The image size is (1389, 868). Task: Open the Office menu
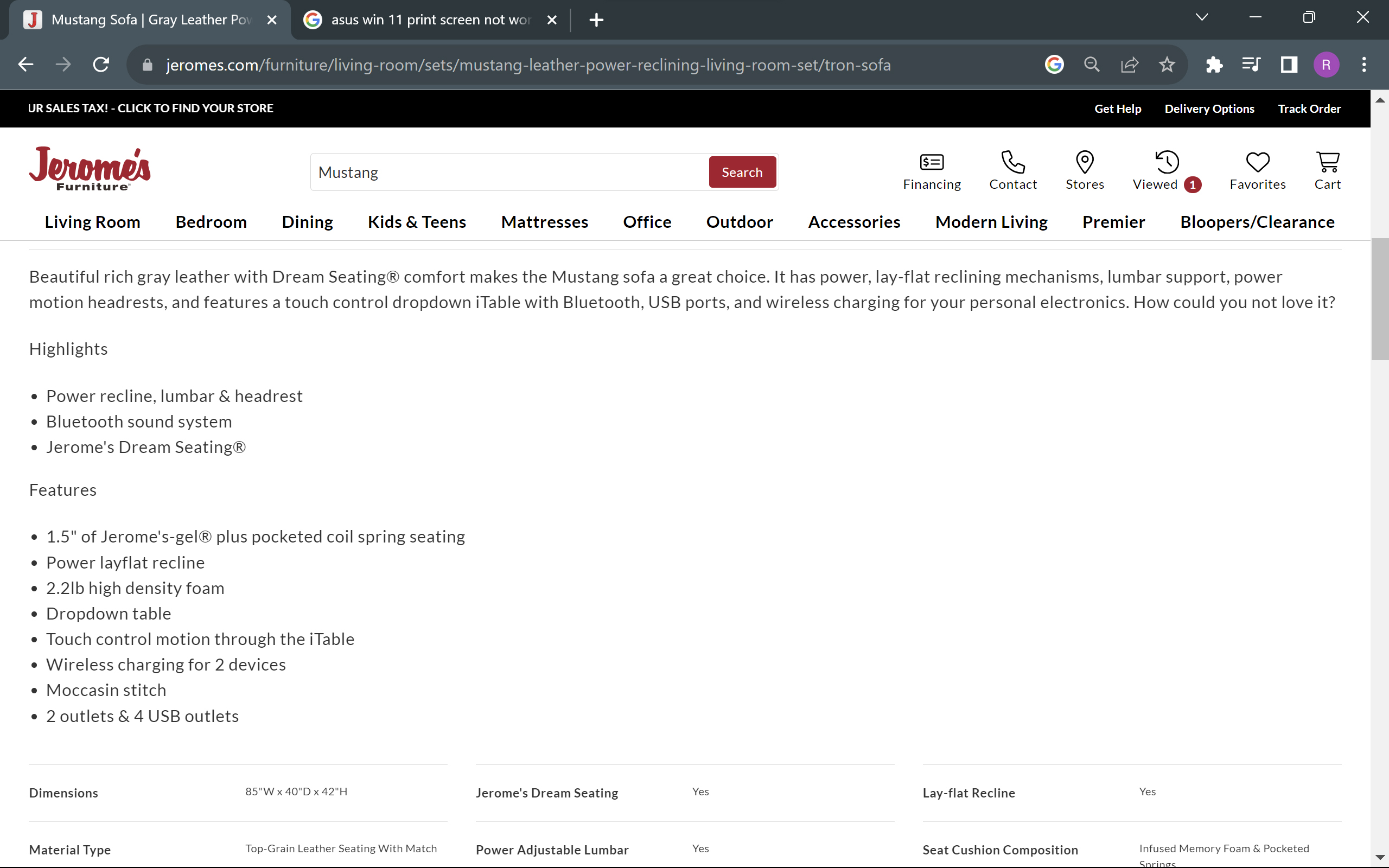[647, 222]
